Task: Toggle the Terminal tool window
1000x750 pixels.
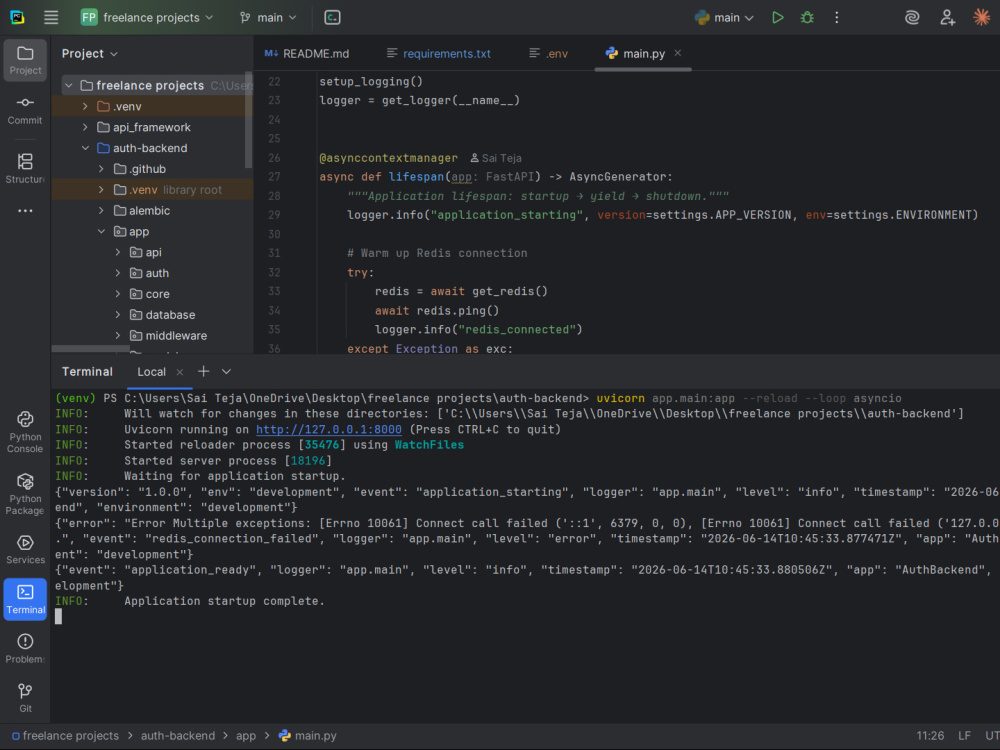Action: pos(25,599)
